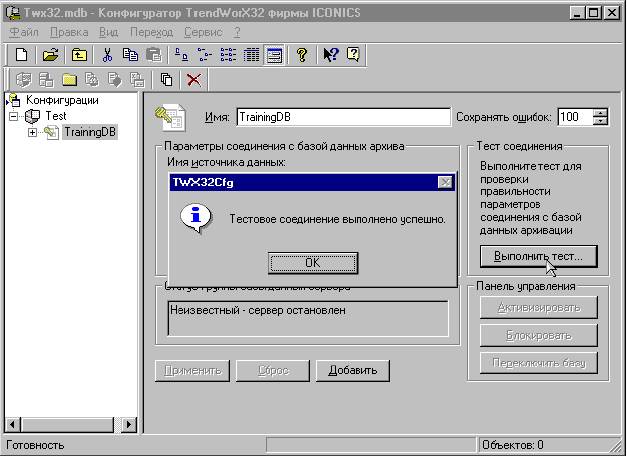Screen dimensions: 627x457
Task: Click the message Тестовое соединение выполнено успешно
Action: (x=337, y=219)
